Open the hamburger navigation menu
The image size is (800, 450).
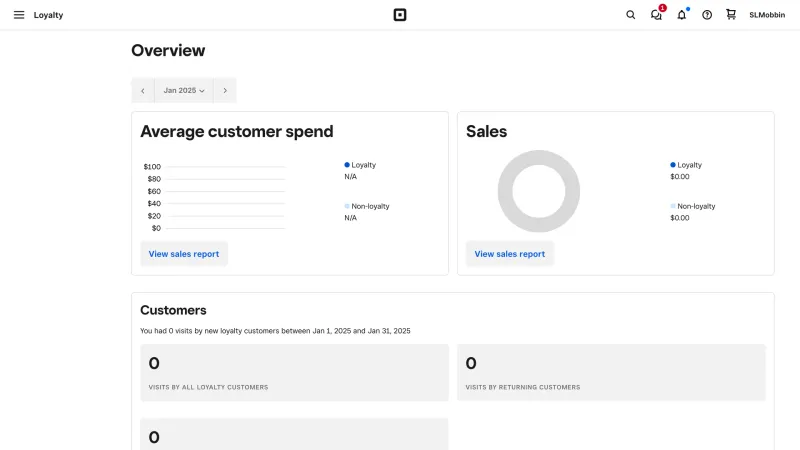(19, 15)
